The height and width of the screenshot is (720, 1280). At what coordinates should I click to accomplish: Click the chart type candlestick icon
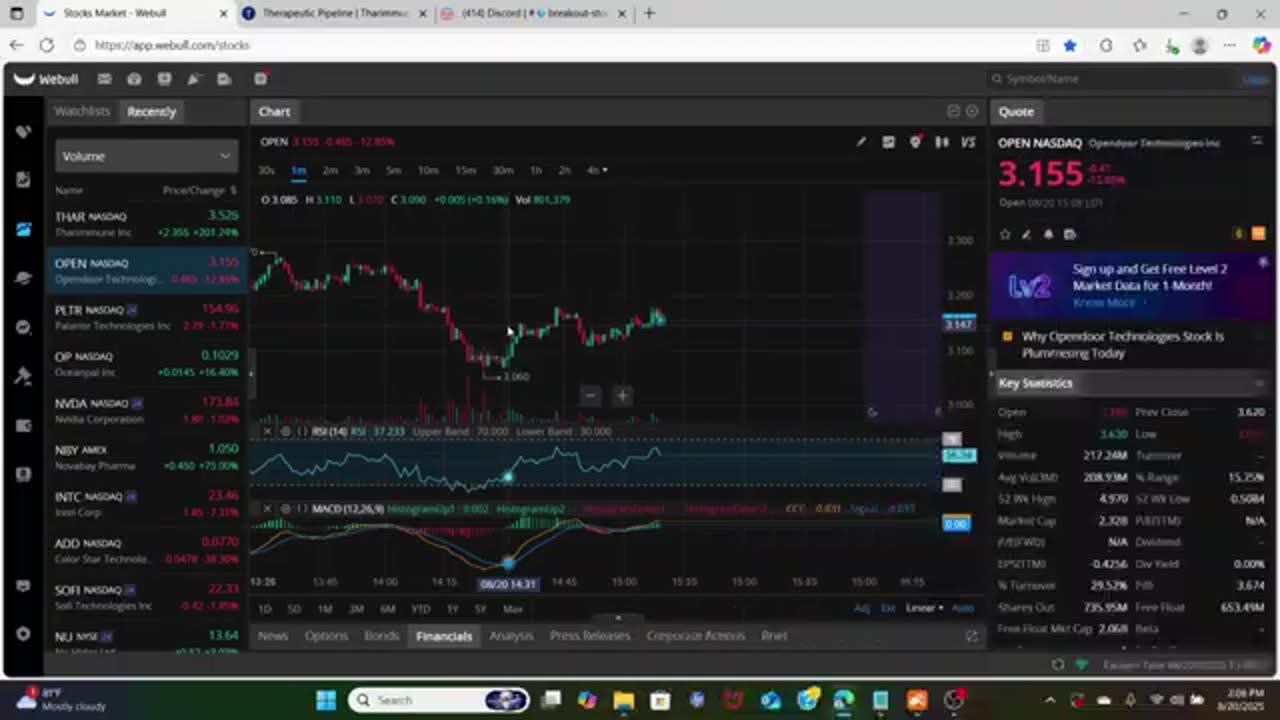tap(941, 142)
